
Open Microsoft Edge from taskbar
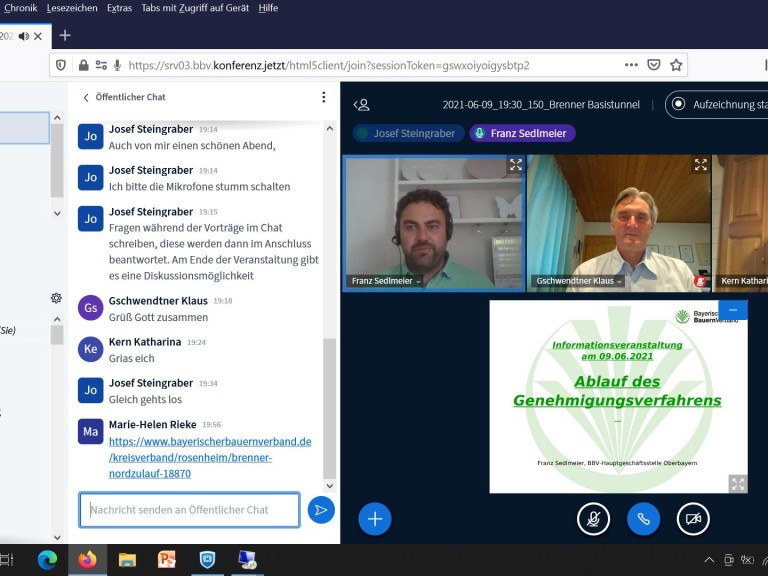[x=47, y=560]
